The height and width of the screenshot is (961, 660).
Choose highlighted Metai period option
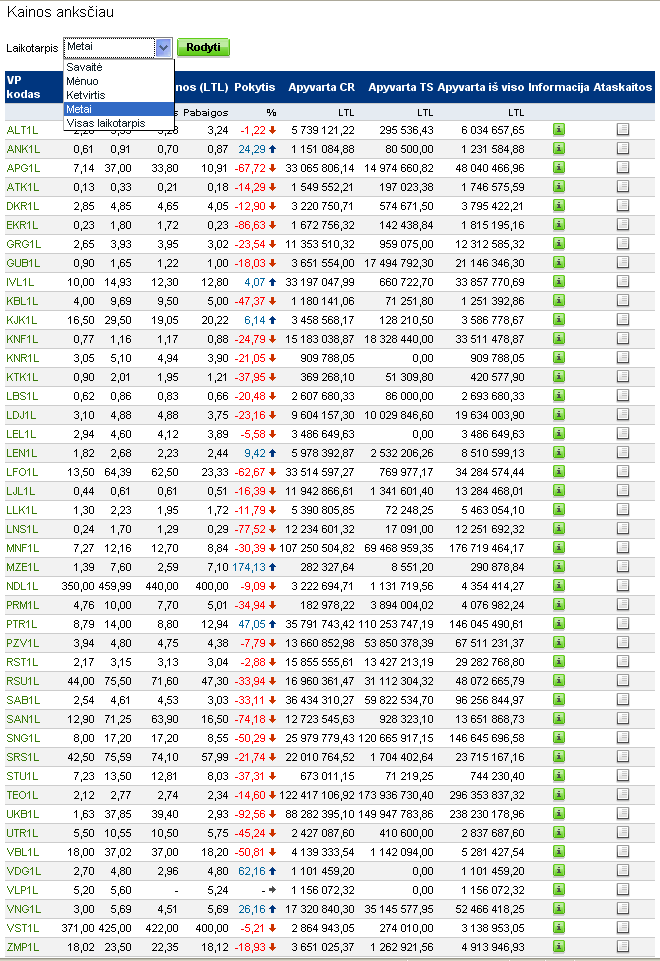click(x=119, y=109)
